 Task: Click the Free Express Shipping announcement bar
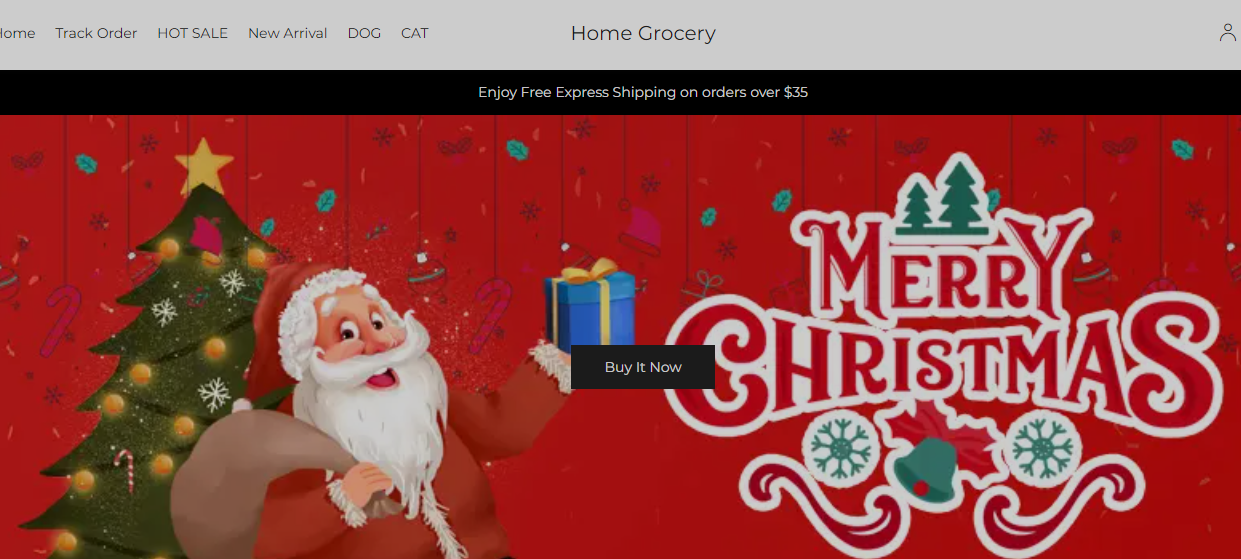coord(620,92)
